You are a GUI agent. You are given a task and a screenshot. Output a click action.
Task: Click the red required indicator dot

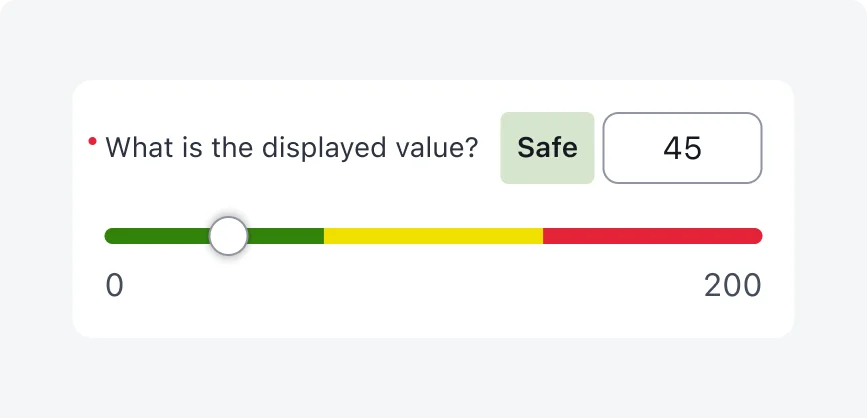coord(92,142)
